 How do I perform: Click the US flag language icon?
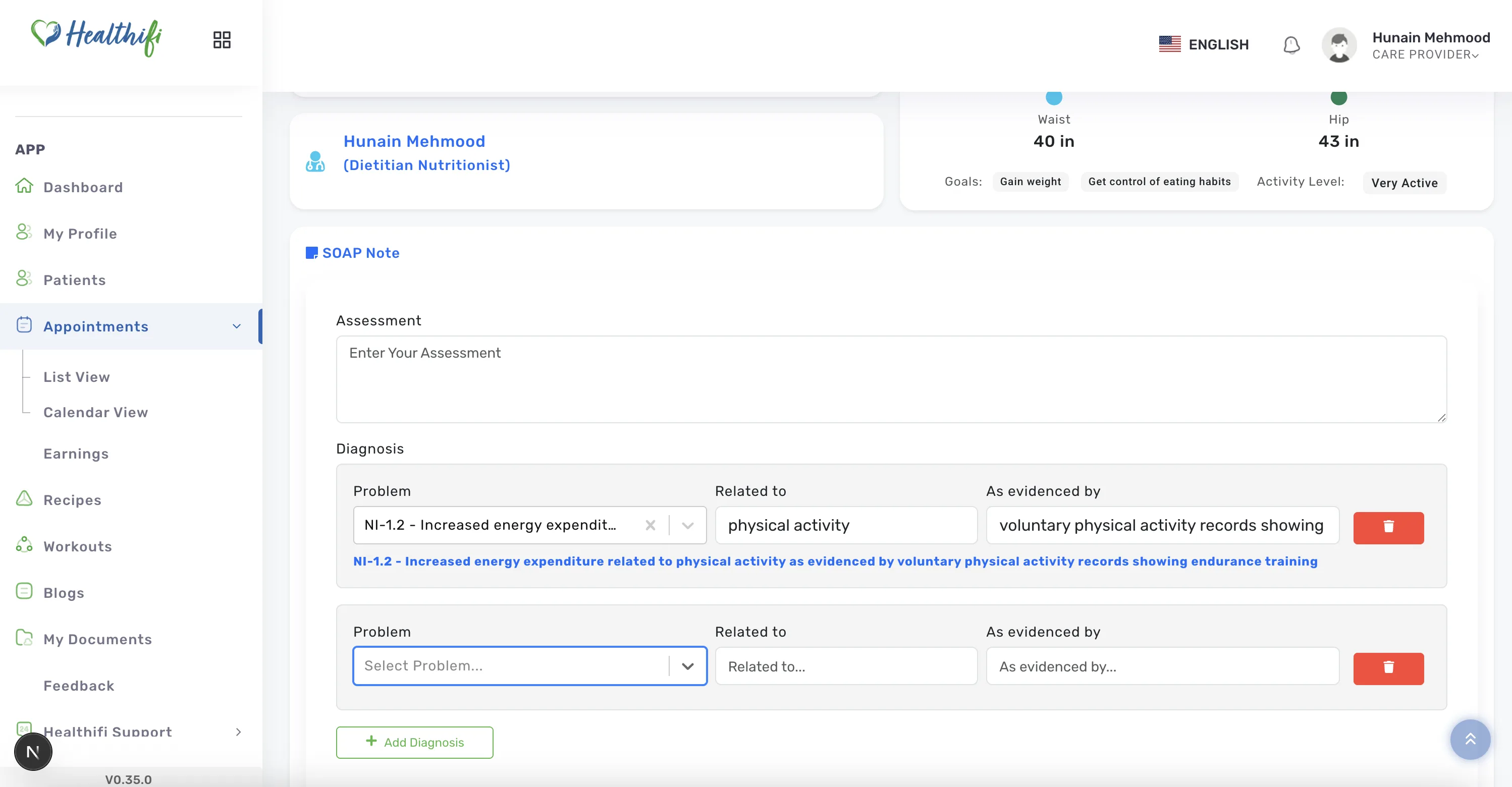[x=1170, y=44]
